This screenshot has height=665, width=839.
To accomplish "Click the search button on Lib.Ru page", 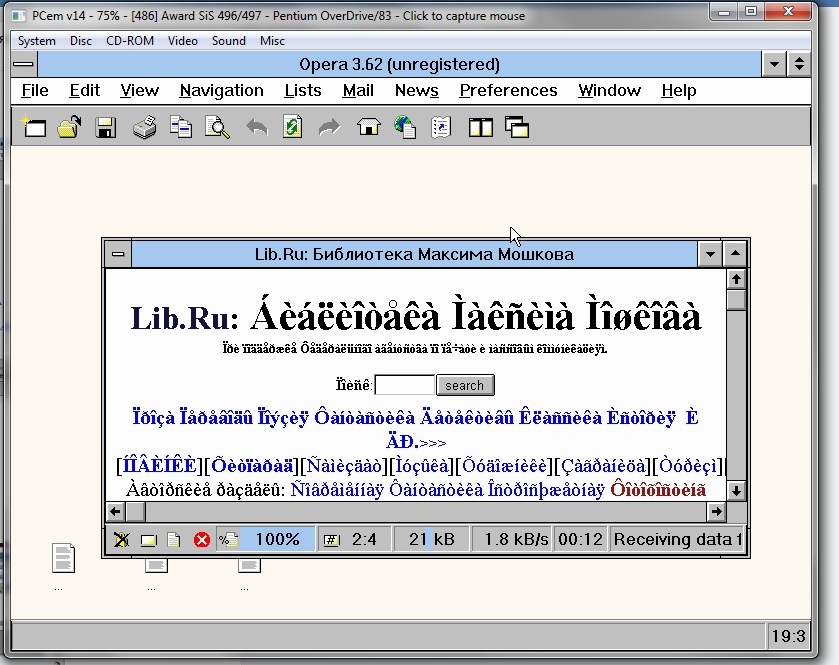I will point(465,385).
